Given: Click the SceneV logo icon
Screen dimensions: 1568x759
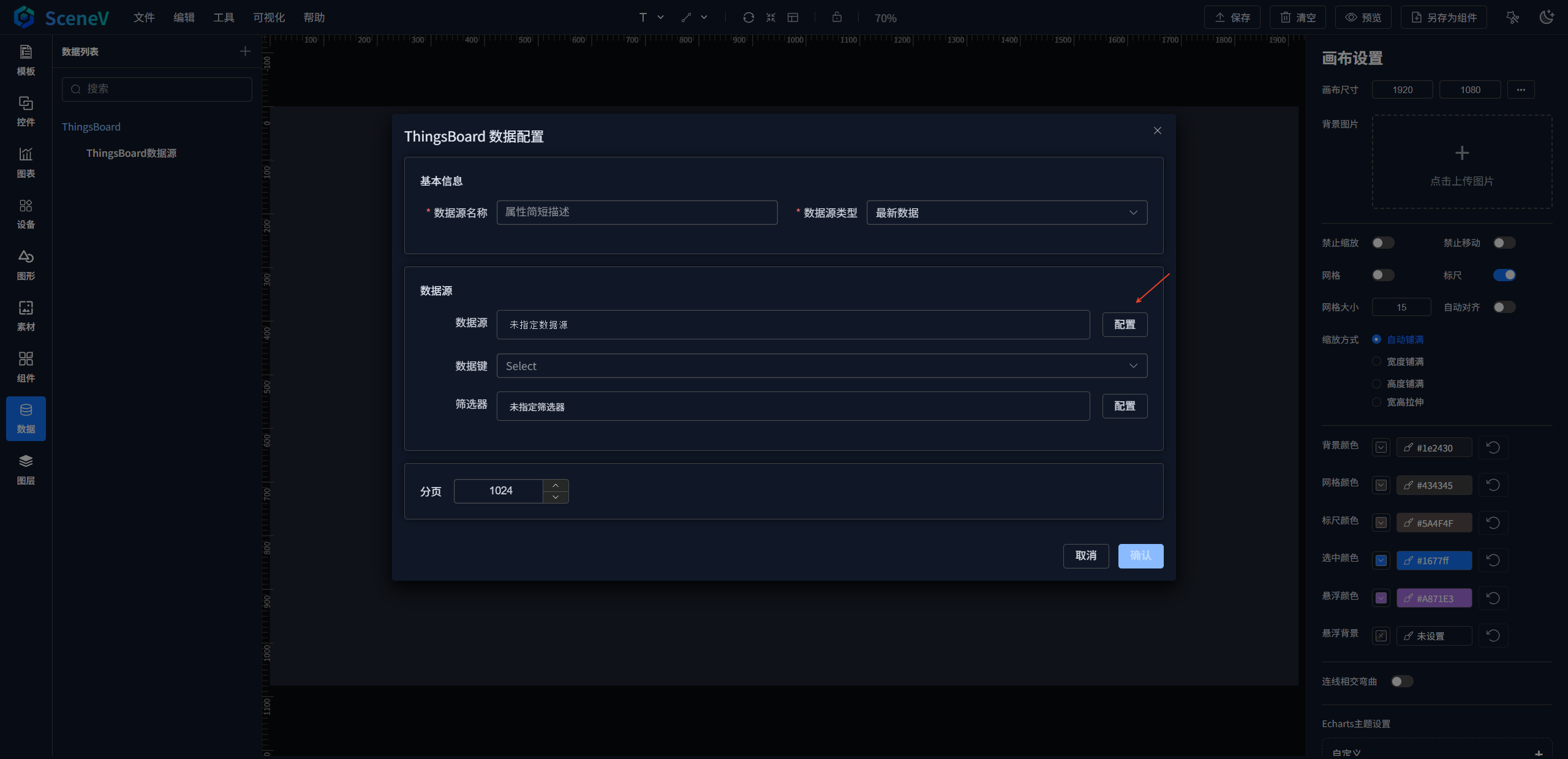Looking at the screenshot, I should click(24, 17).
